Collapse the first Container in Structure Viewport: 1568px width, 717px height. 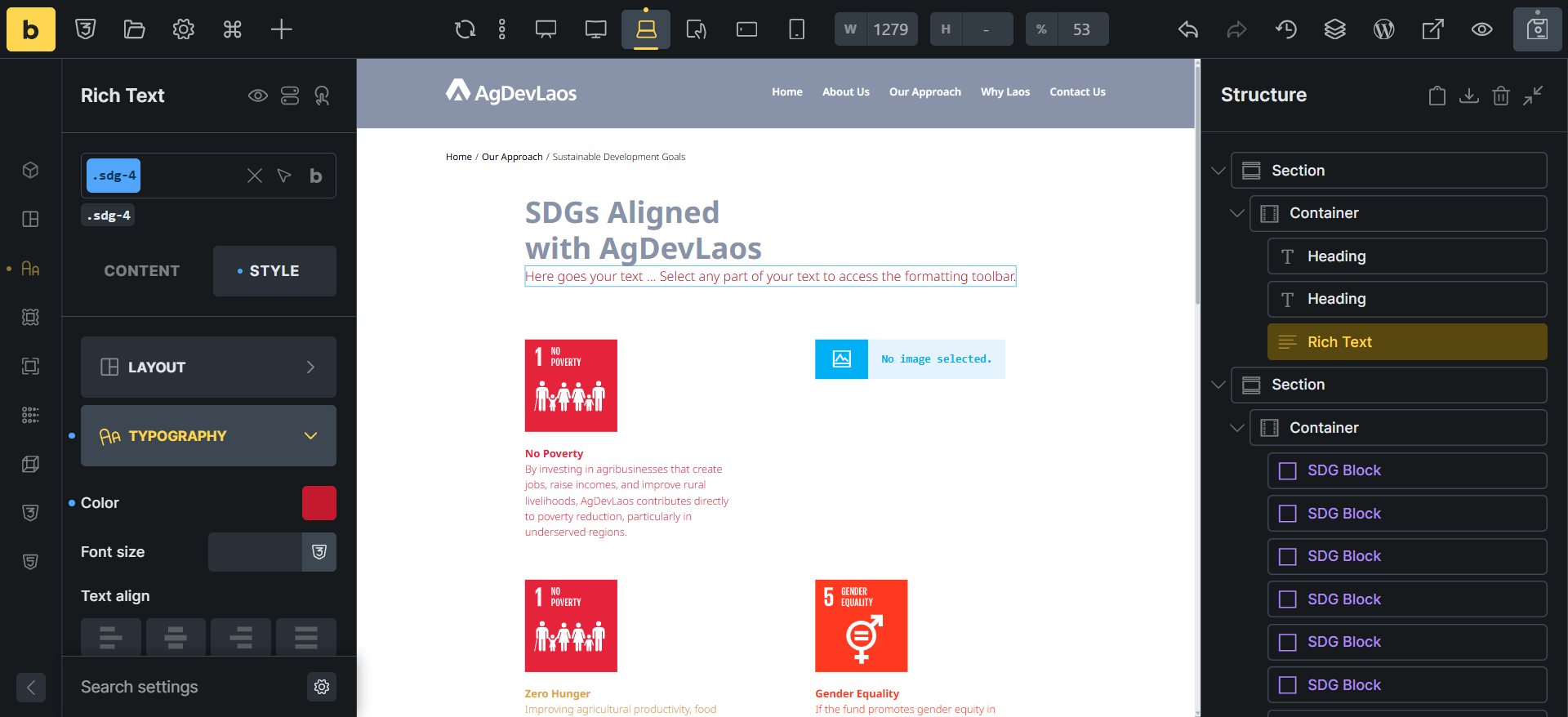[x=1237, y=213]
